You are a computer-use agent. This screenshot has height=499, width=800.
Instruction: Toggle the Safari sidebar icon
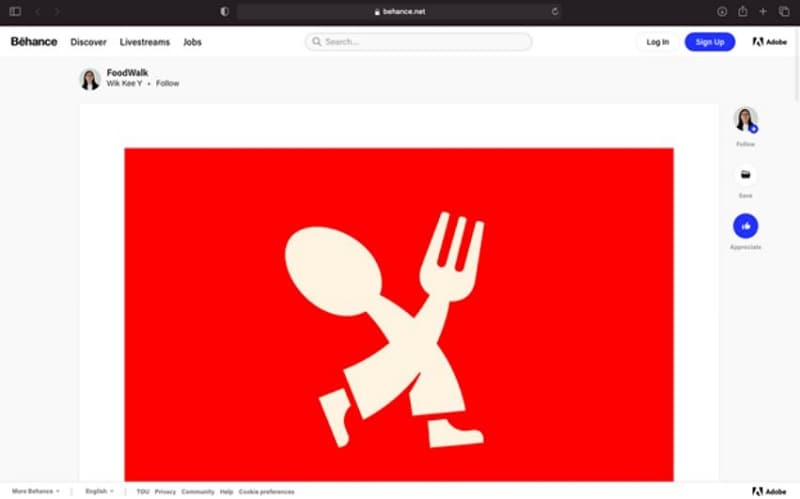15,11
